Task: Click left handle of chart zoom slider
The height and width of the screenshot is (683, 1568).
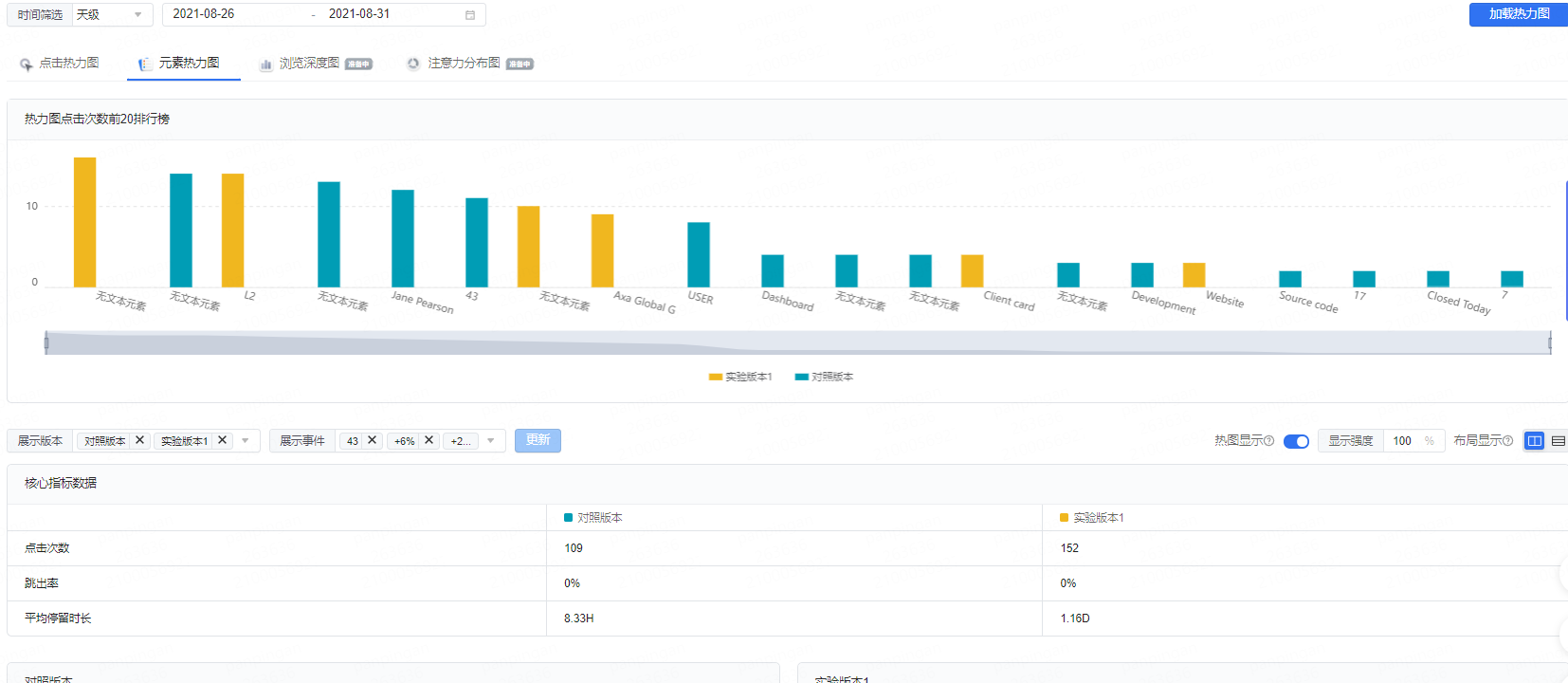Action: pos(46,342)
